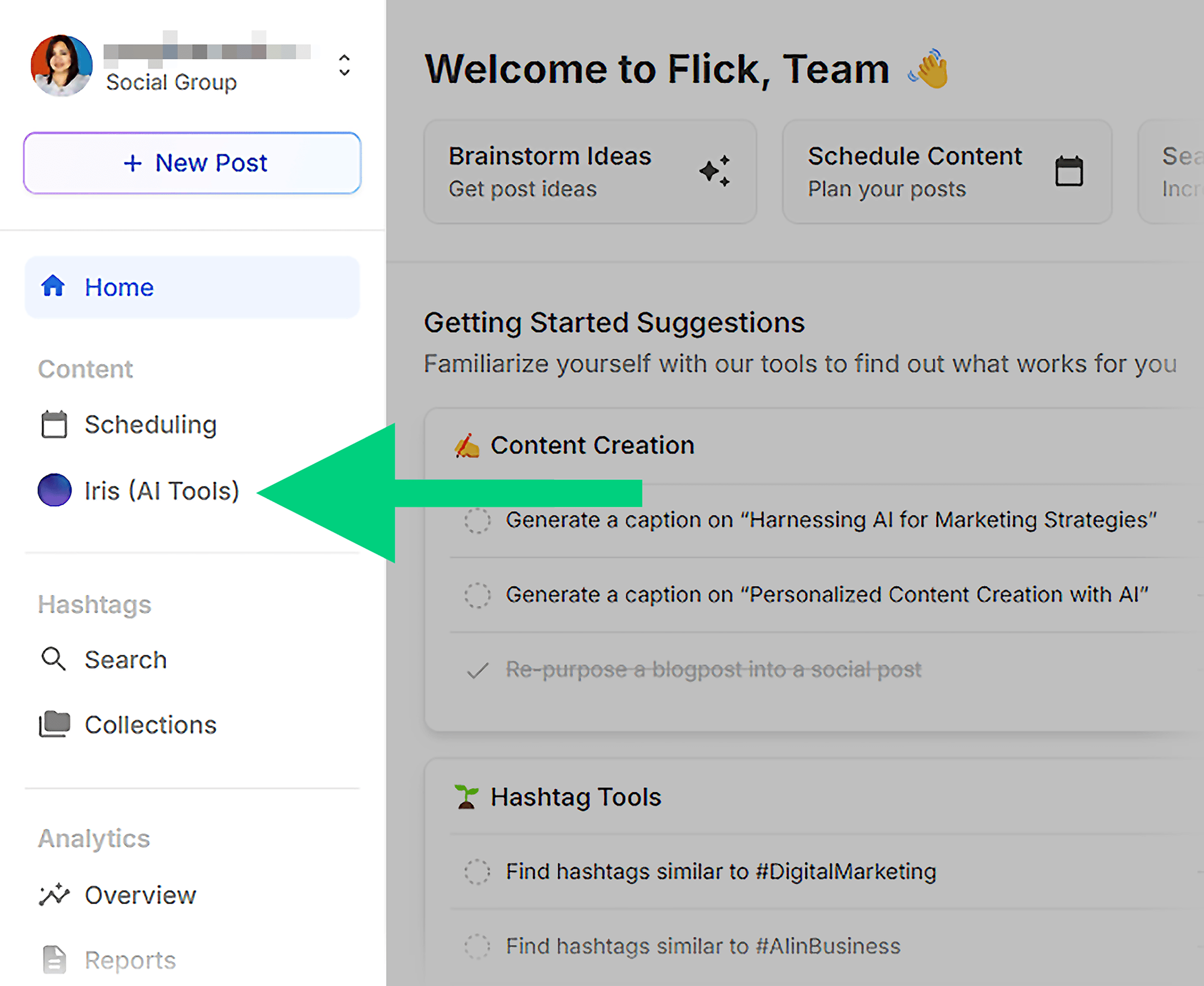The width and height of the screenshot is (1204, 986).
Task: Click "Find hashtags similar to #DigitalMarketing" text
Action: 721,871
